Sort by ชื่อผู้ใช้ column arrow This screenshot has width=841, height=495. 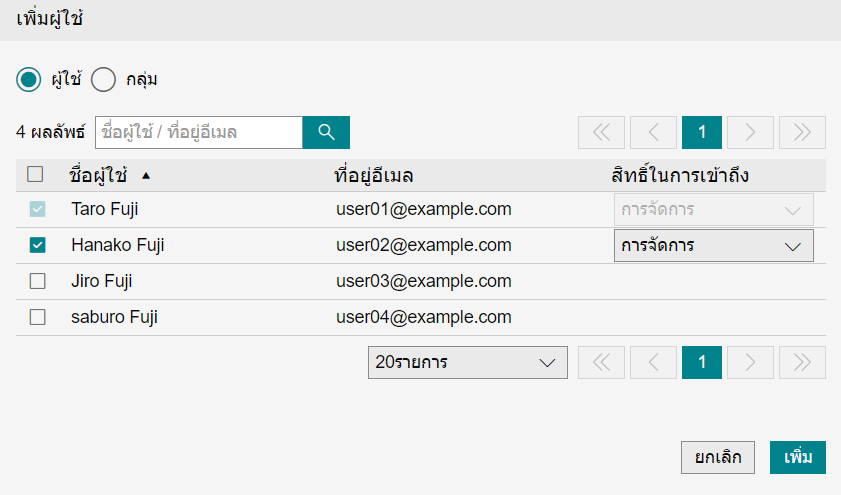coord(146,176)
